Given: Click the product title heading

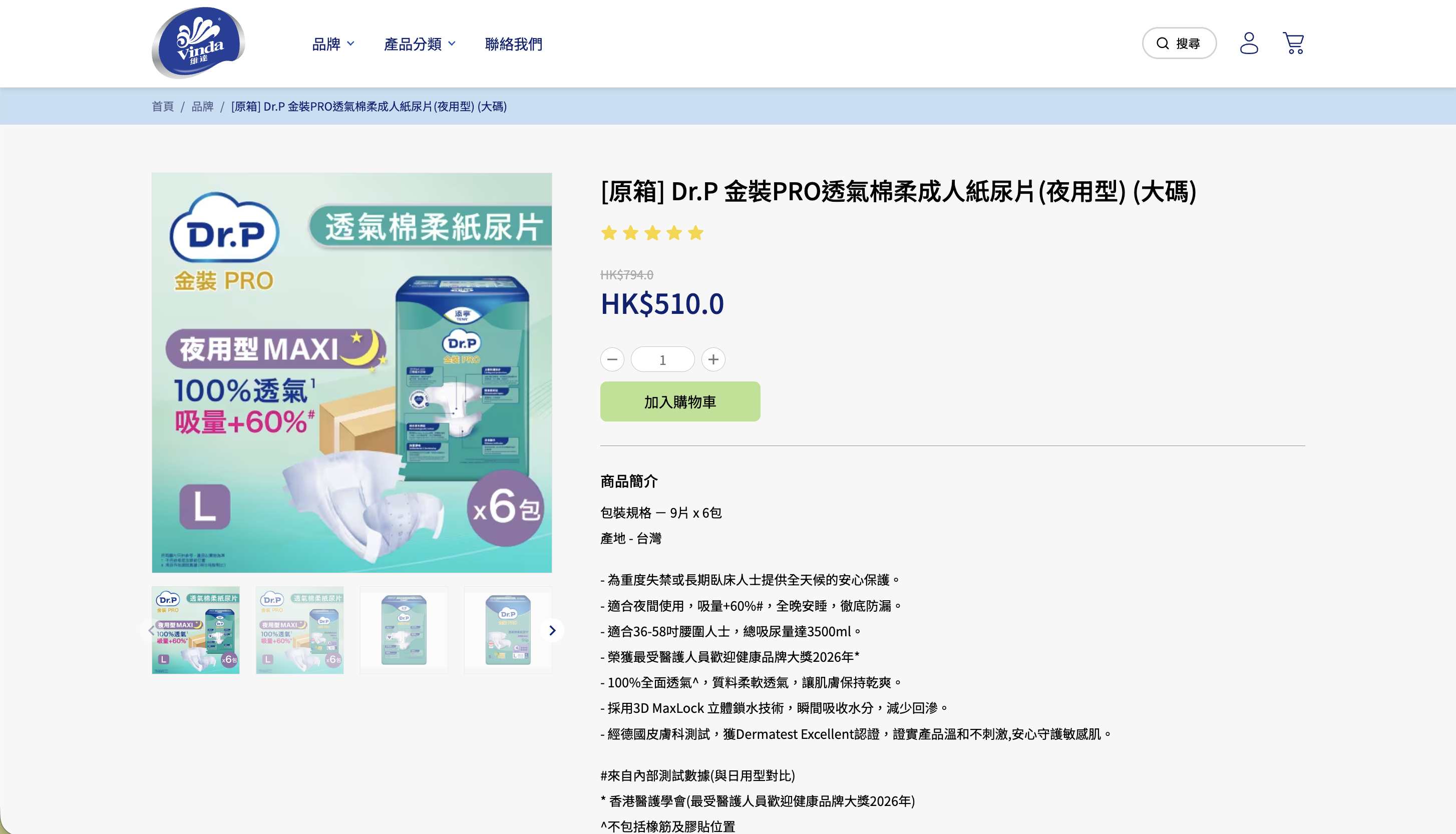Looking at the screenshot, I should click(x=898, y=192).
